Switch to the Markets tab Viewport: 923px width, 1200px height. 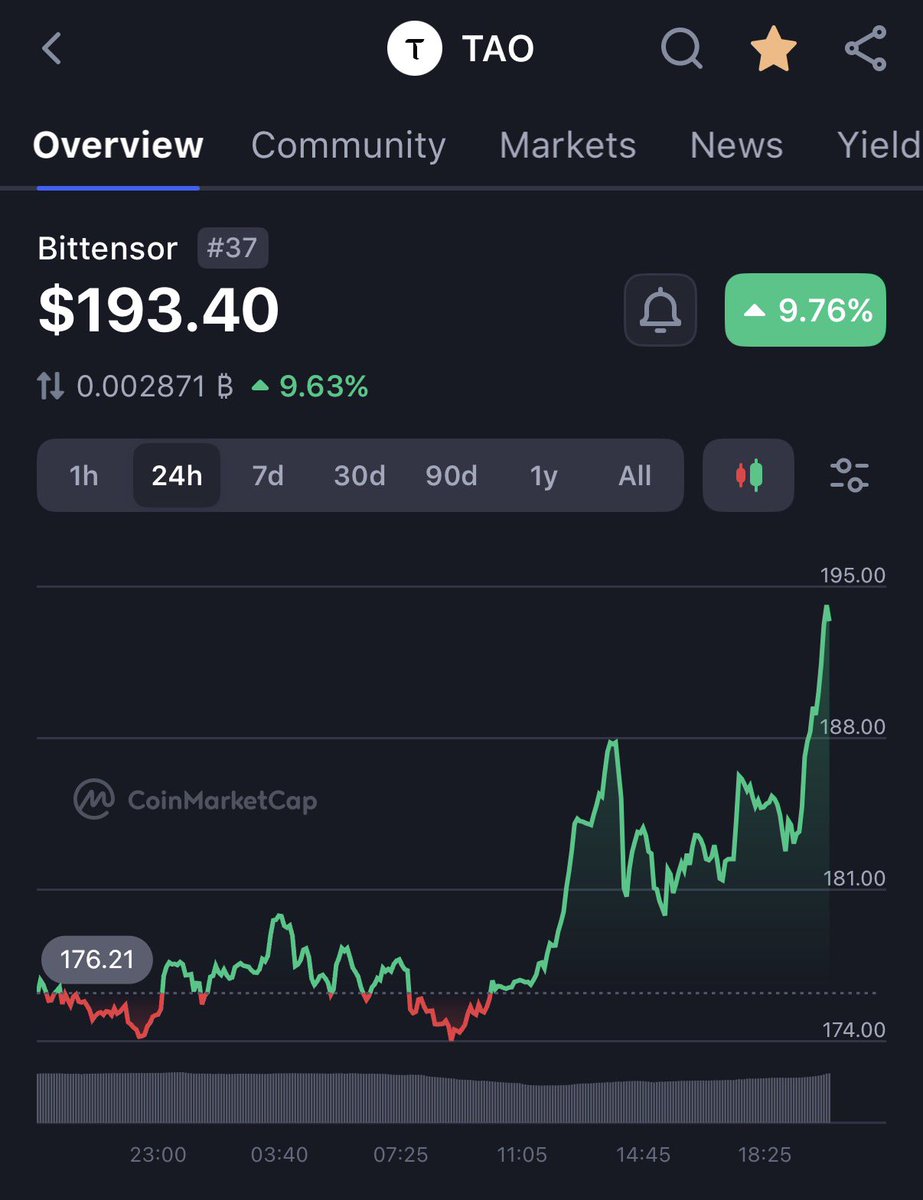point(567,146)
